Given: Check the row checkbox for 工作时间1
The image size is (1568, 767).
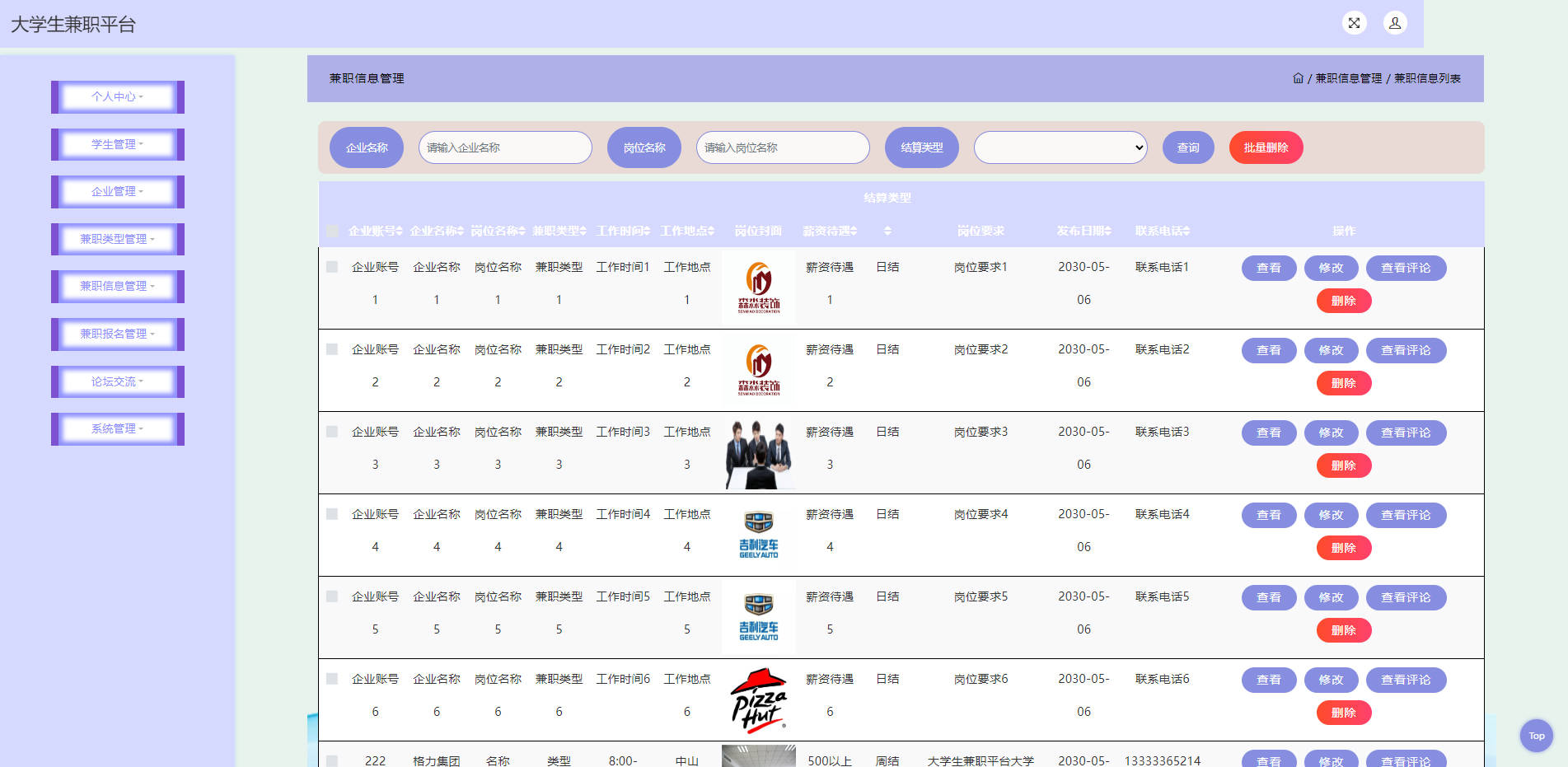Looking at the screenshot, I should tap(332, 267).
